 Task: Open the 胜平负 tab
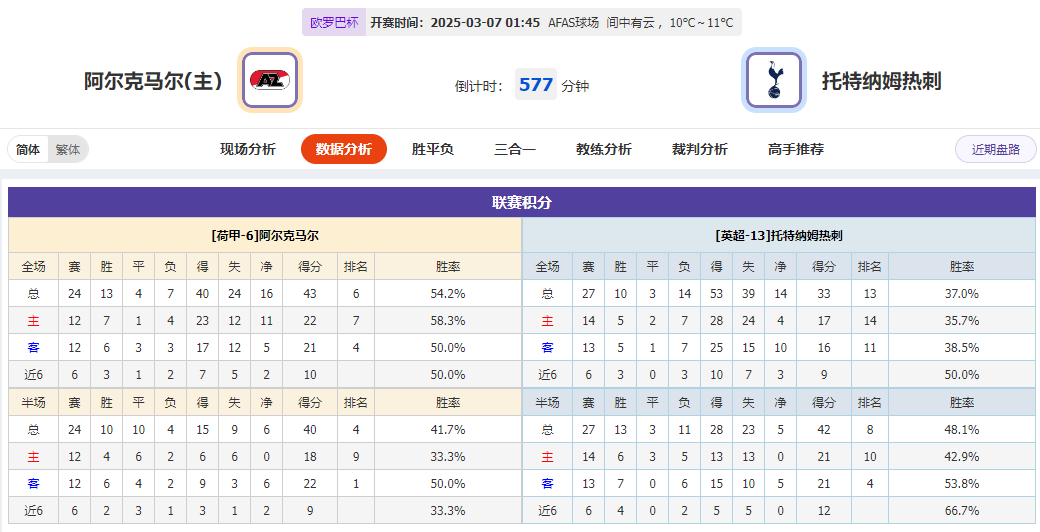tap(432, 149)
